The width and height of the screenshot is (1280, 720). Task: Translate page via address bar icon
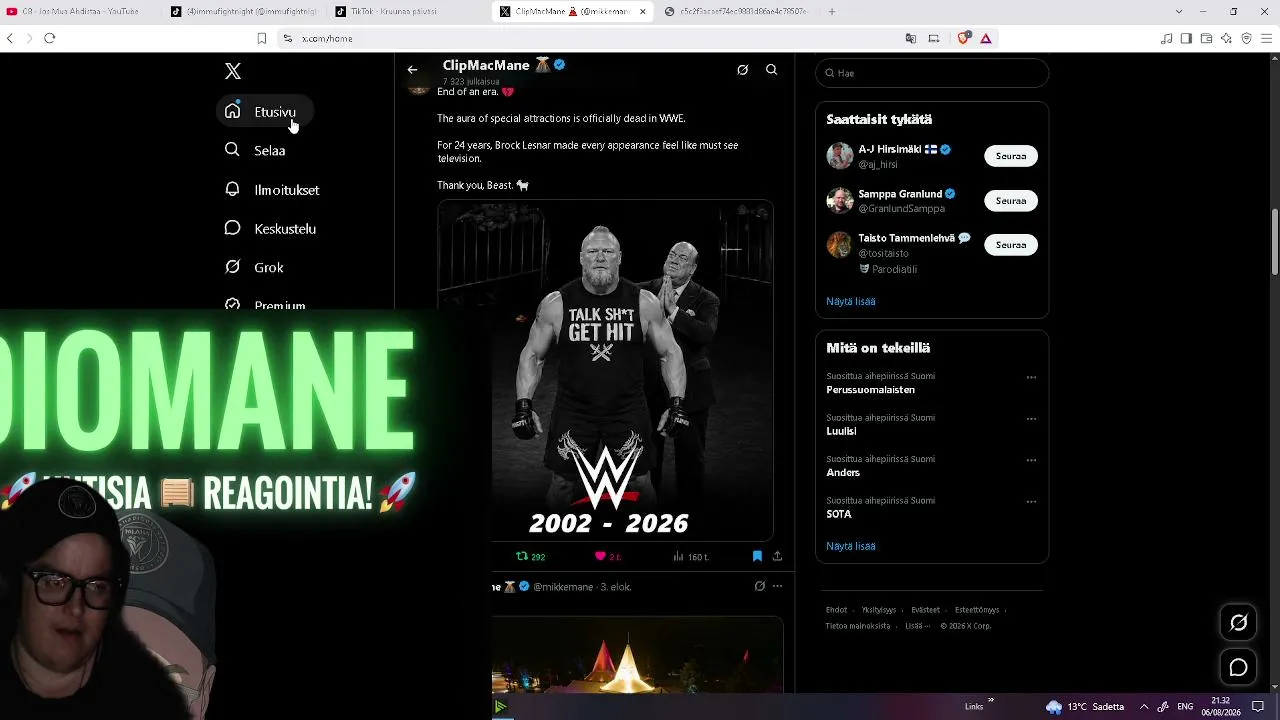pos(910,38)
